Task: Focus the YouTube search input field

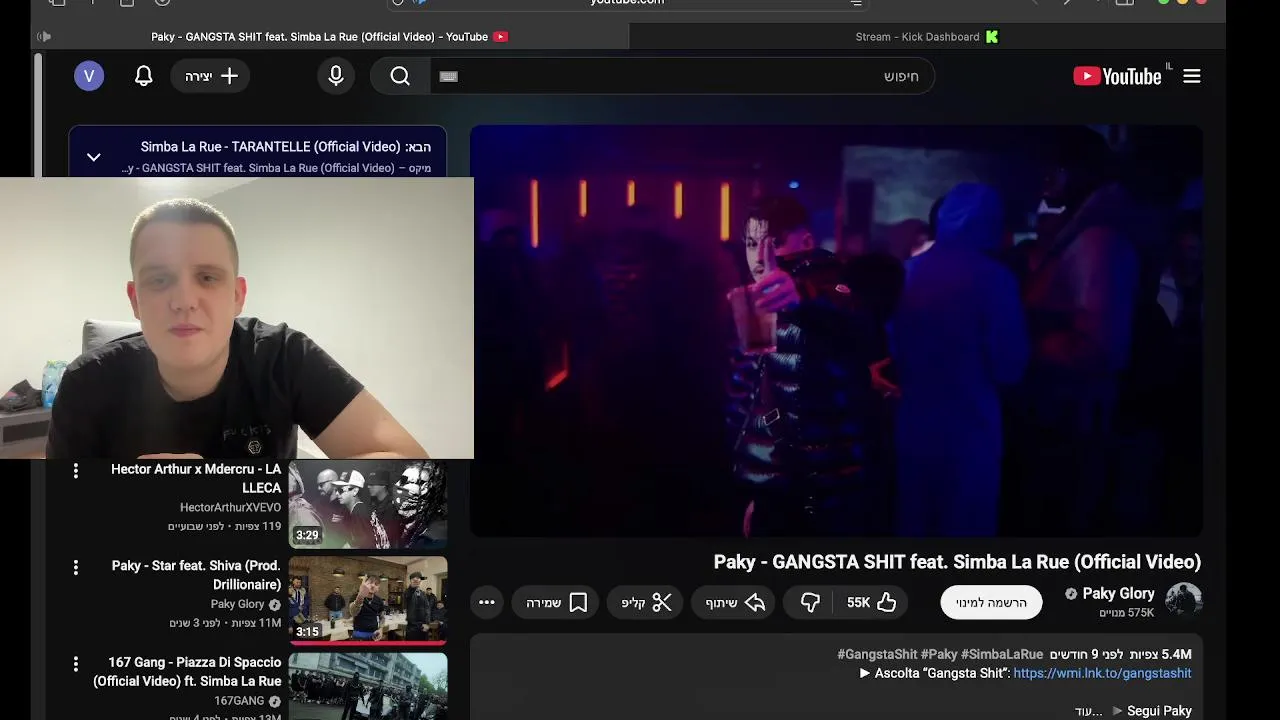Action: coord(683,76)
